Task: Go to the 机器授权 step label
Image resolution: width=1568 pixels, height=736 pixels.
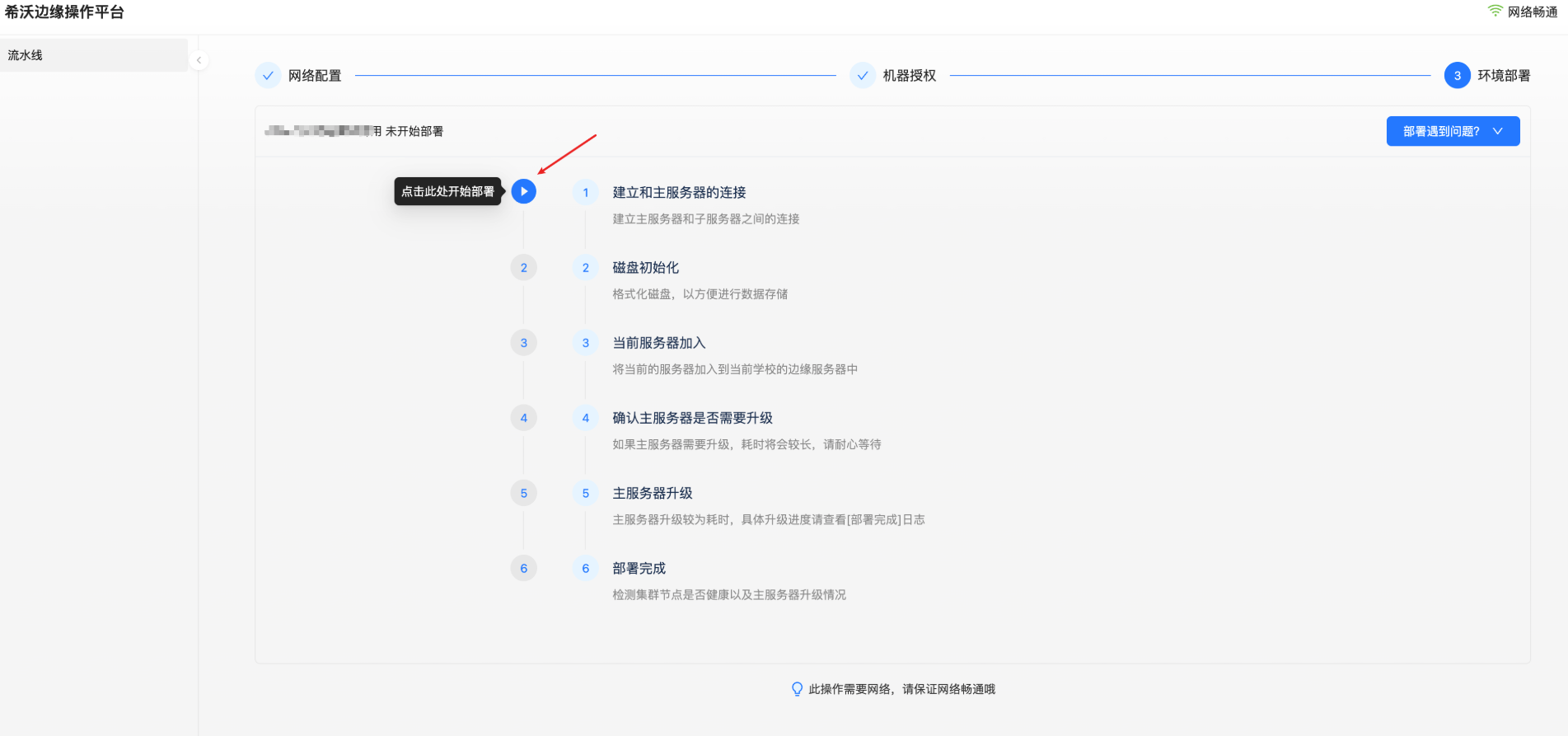Action: point(910,76)
